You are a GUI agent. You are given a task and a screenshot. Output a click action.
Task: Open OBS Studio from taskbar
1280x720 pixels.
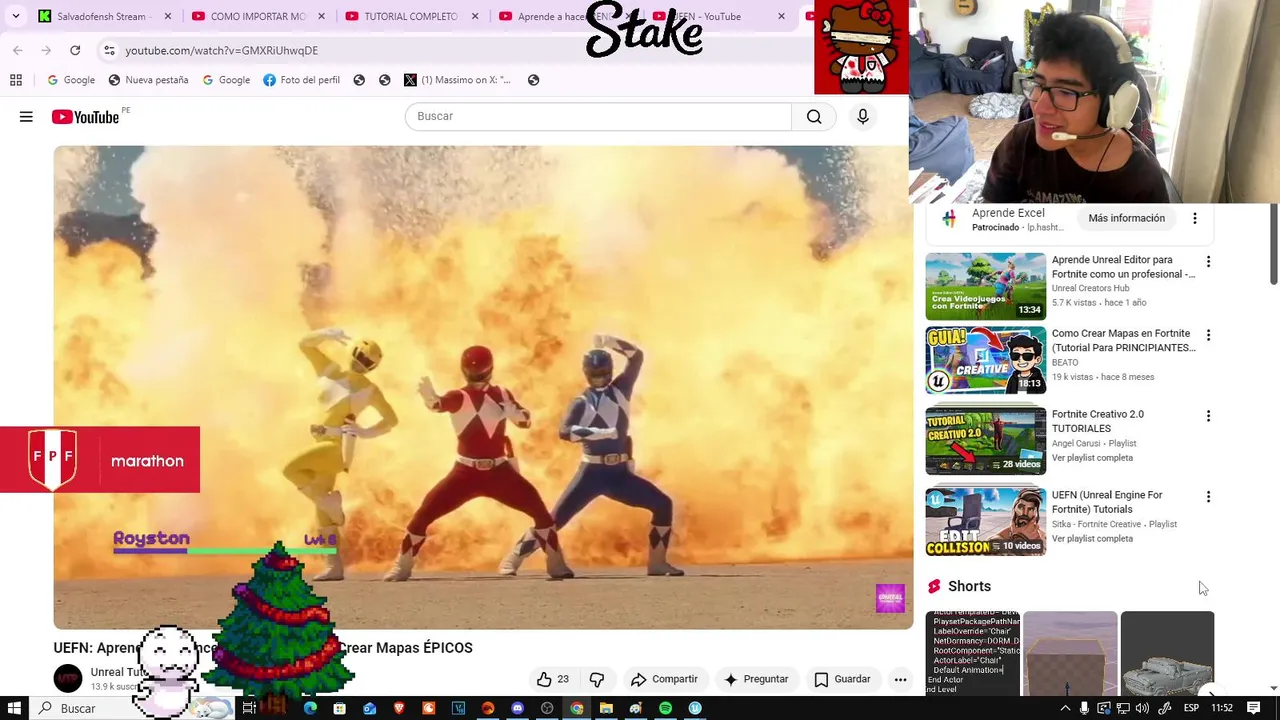pos(547,708)
